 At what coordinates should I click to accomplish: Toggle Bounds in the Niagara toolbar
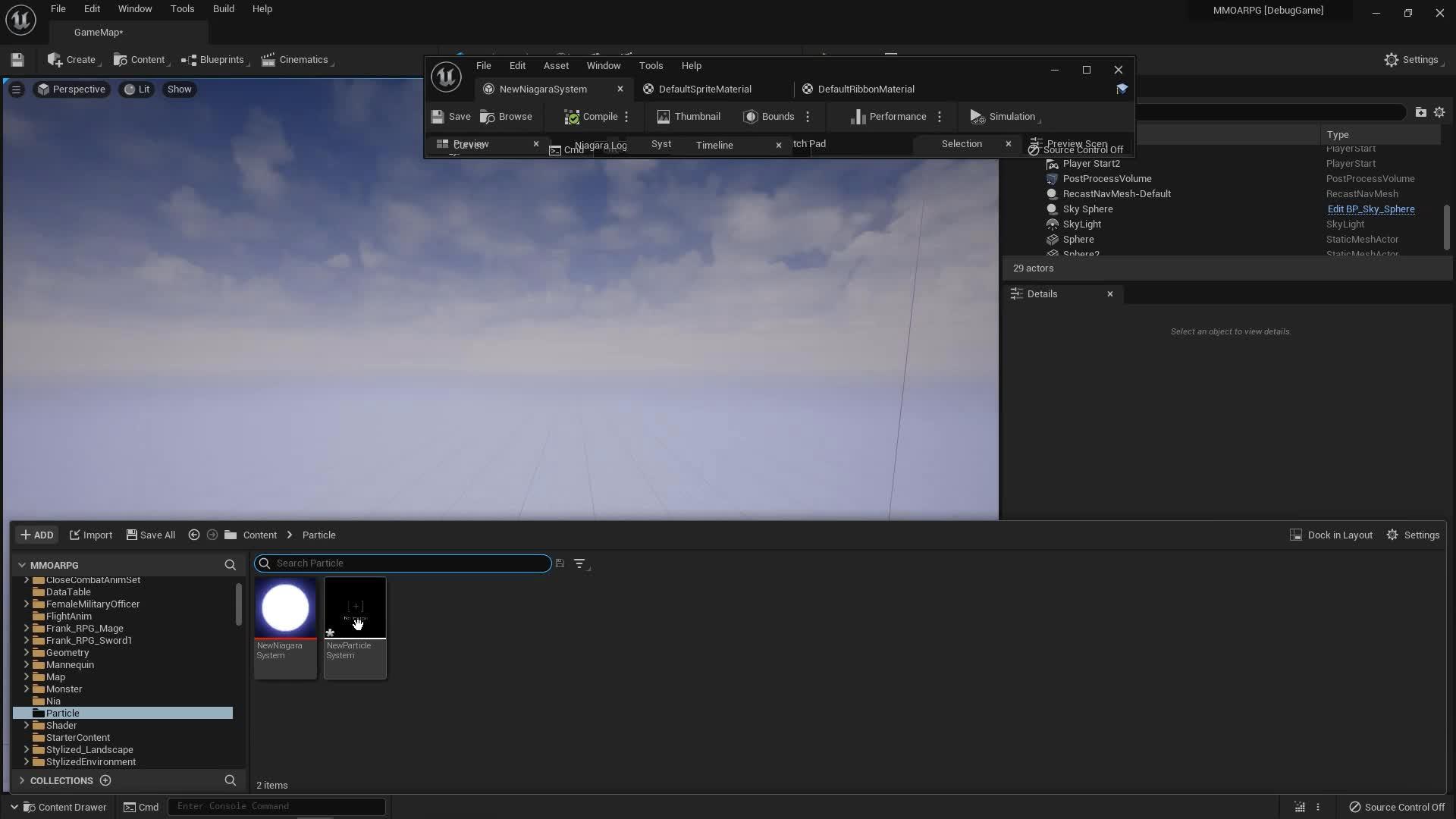coord(769,117)
